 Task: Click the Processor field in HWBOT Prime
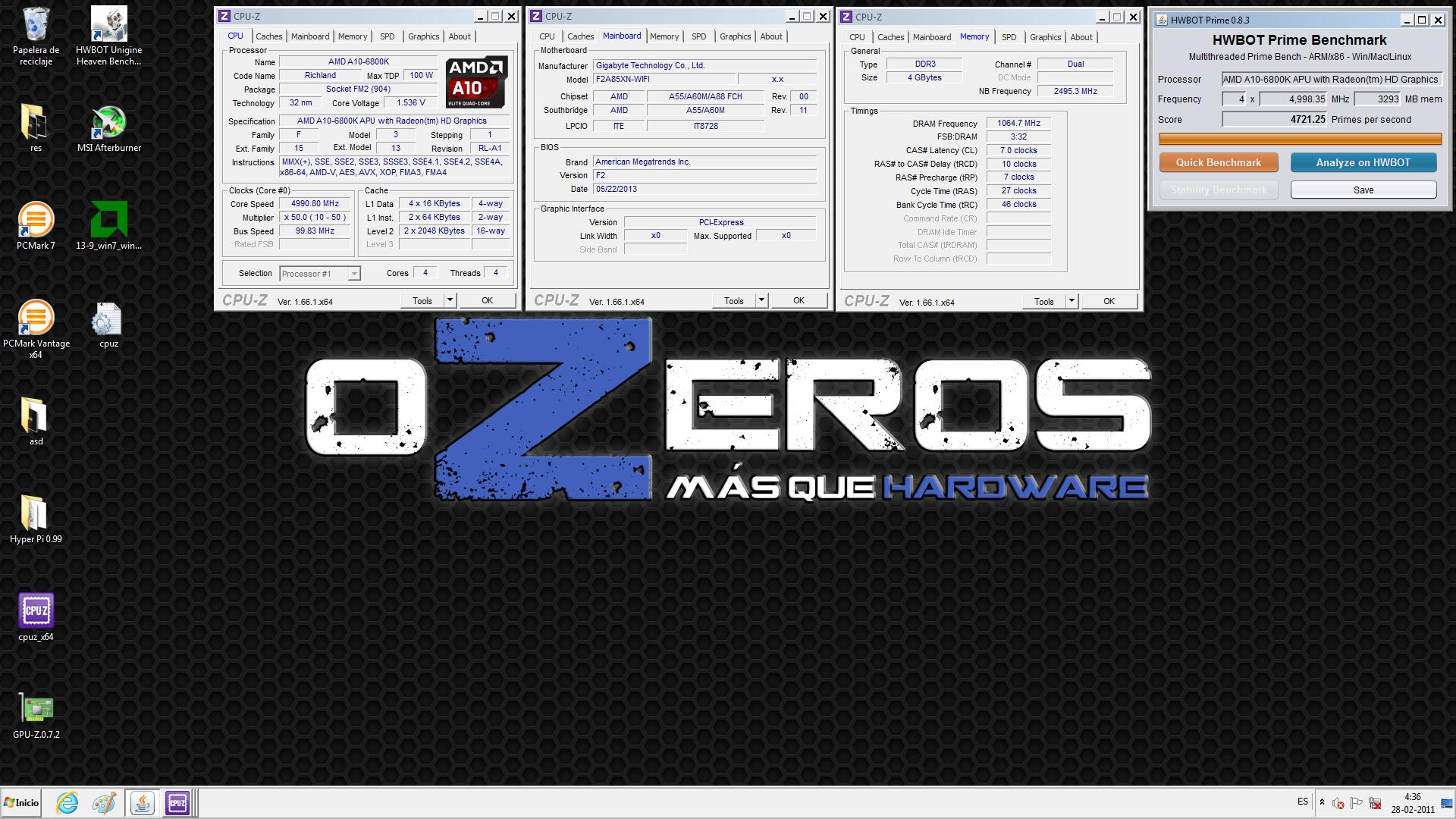tap(1332, 79)
